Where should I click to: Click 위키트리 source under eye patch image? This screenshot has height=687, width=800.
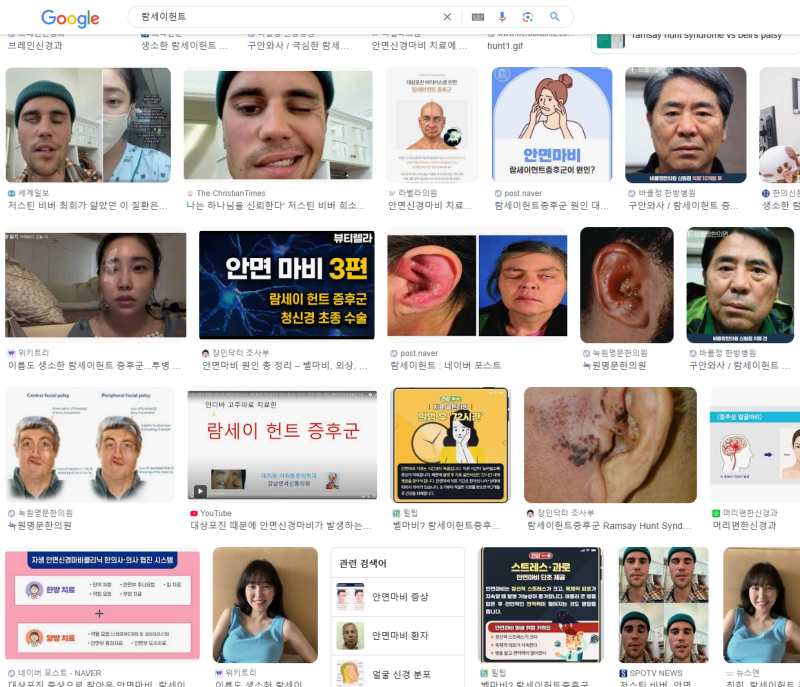click(29, 353)
